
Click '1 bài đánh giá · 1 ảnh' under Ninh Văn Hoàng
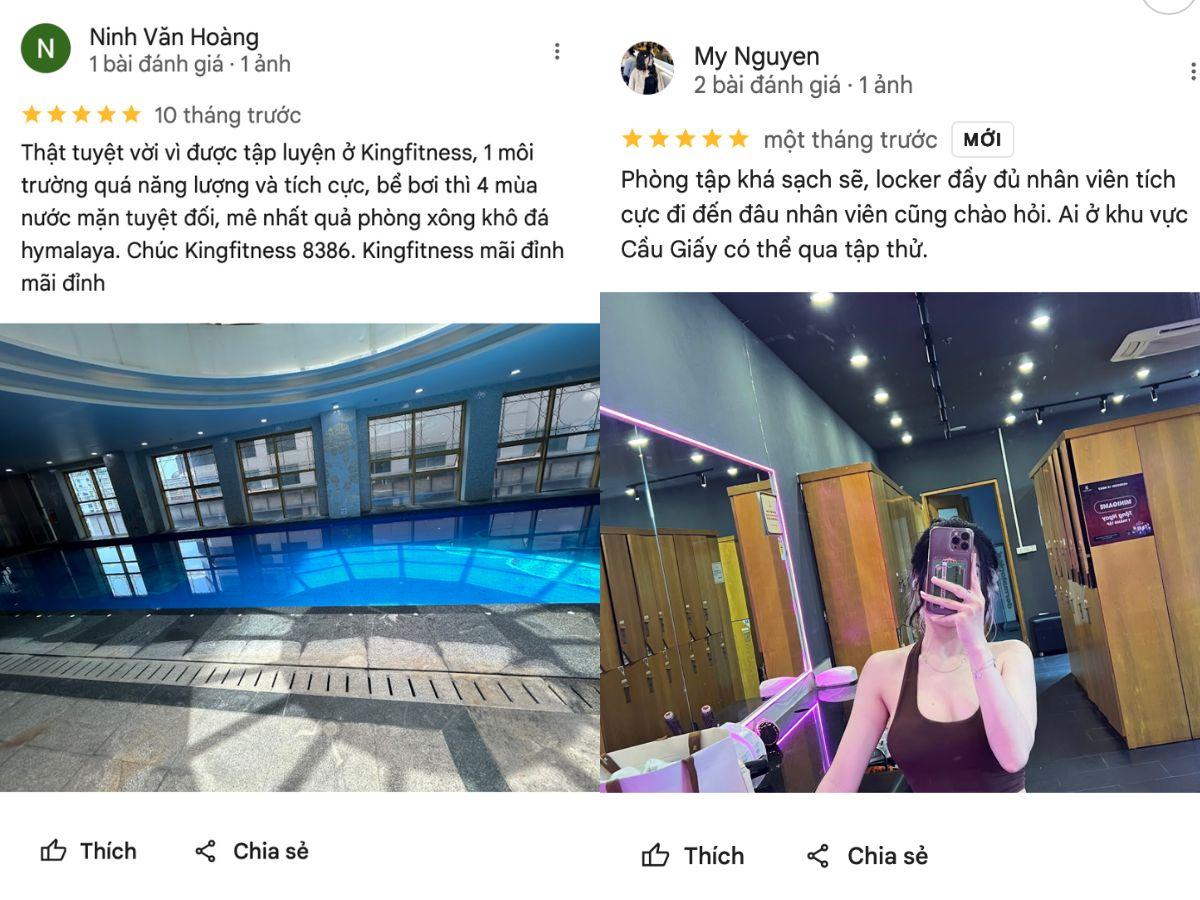[190, 64]
